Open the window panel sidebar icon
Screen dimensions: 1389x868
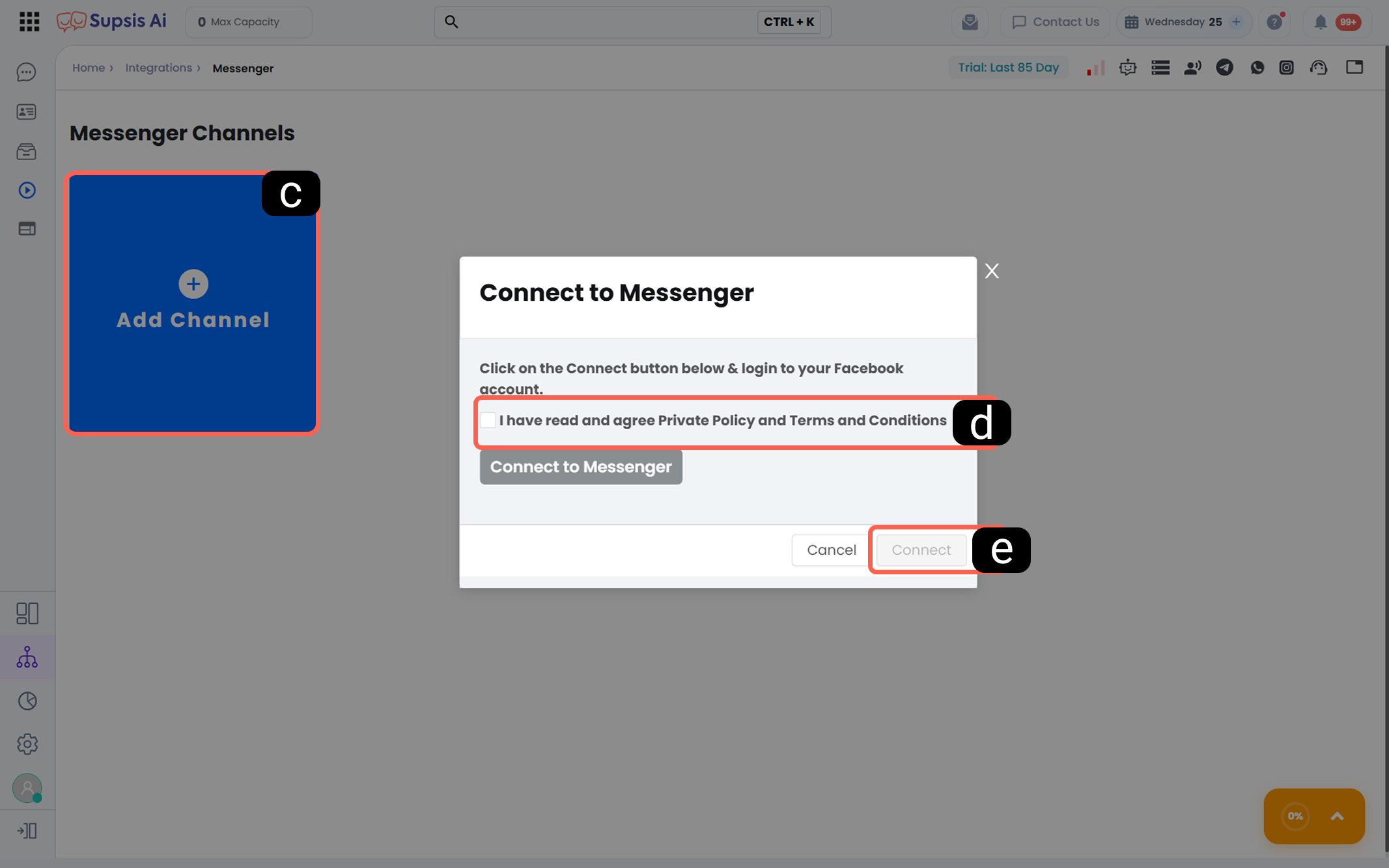click(27, 229)
